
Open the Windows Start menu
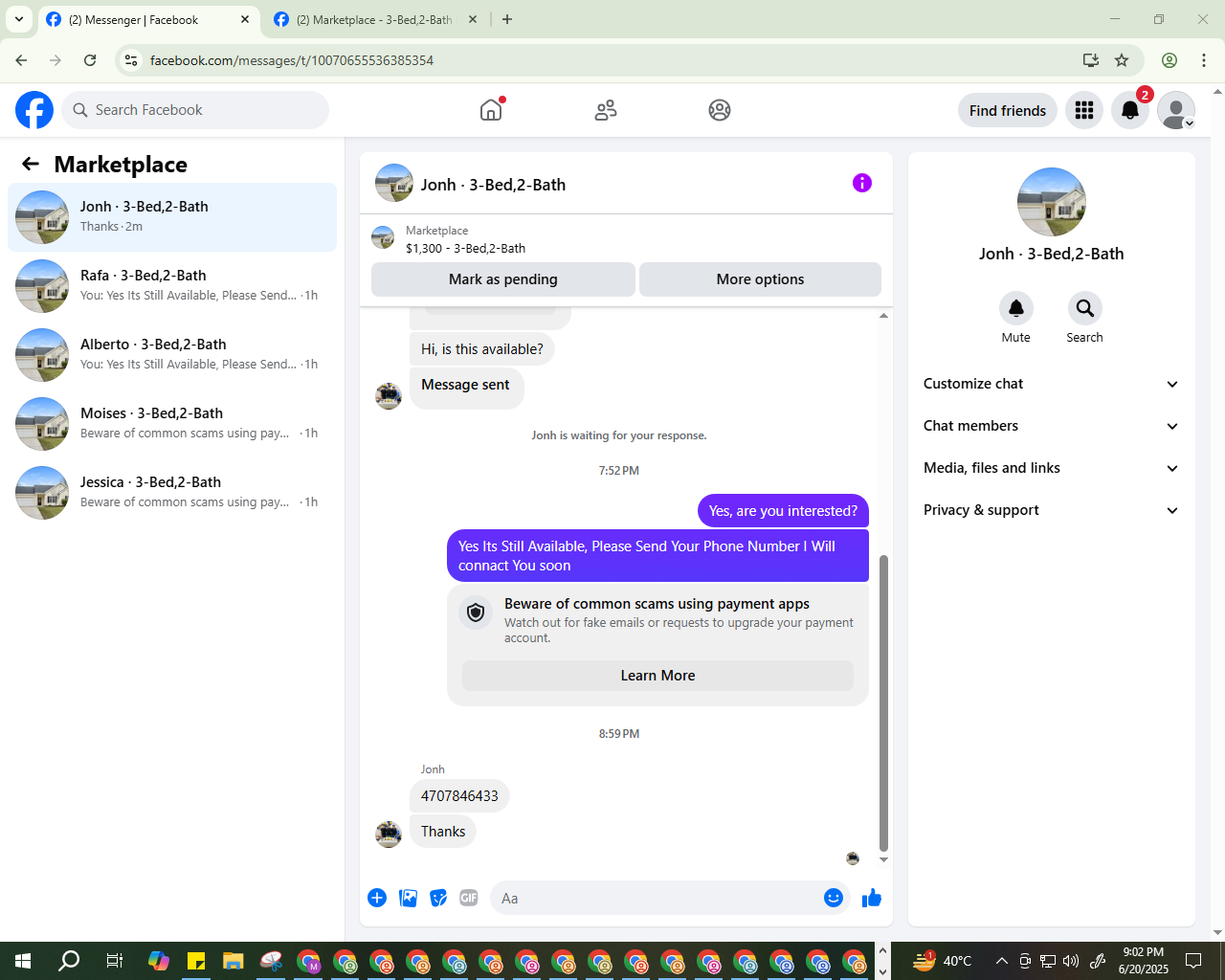(23, 961)
